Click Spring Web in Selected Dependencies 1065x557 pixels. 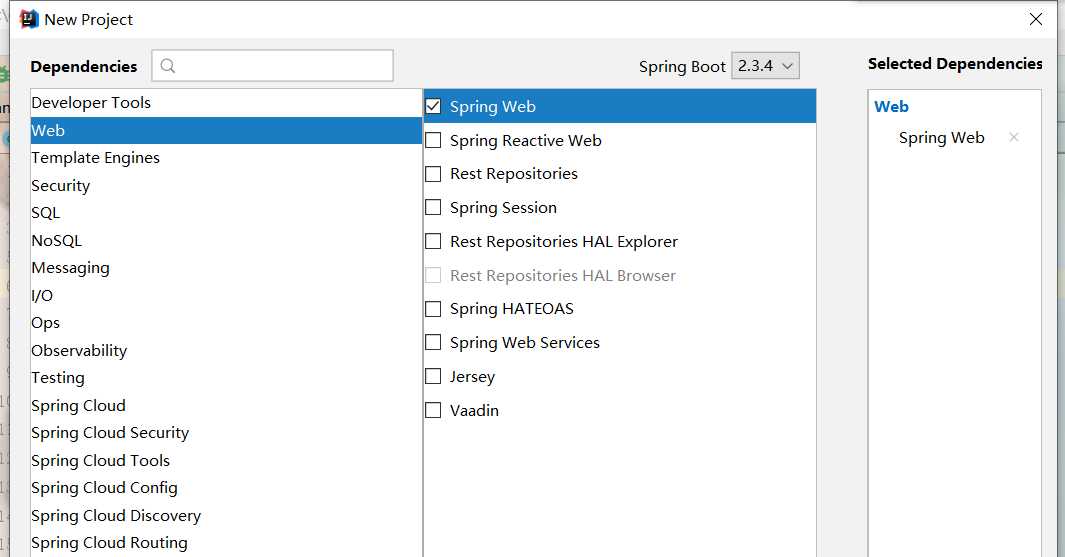(x=941, y=138)
